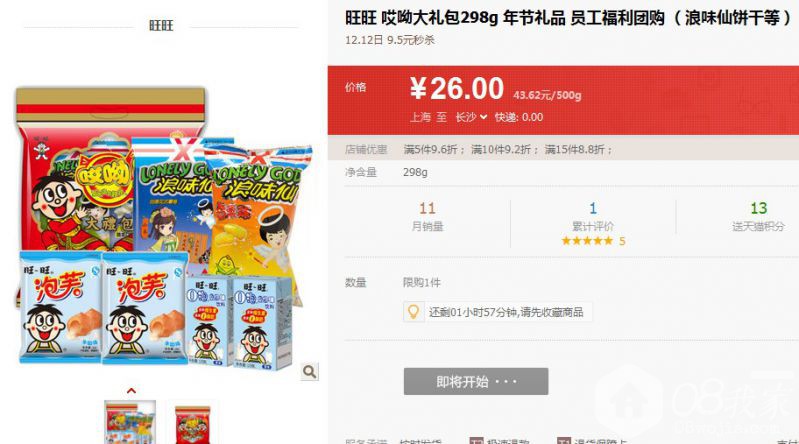Click the 上海 origin city text
799x444 pixels.
pyautogui.click(x=420, y=117)
